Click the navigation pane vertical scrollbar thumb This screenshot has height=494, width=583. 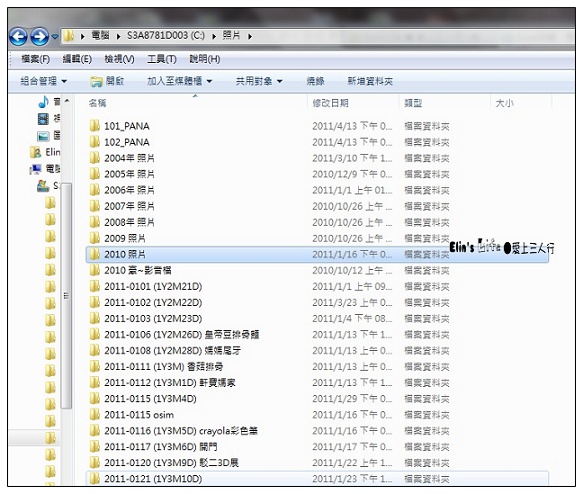pyautogui.click(x=67, y=296)
